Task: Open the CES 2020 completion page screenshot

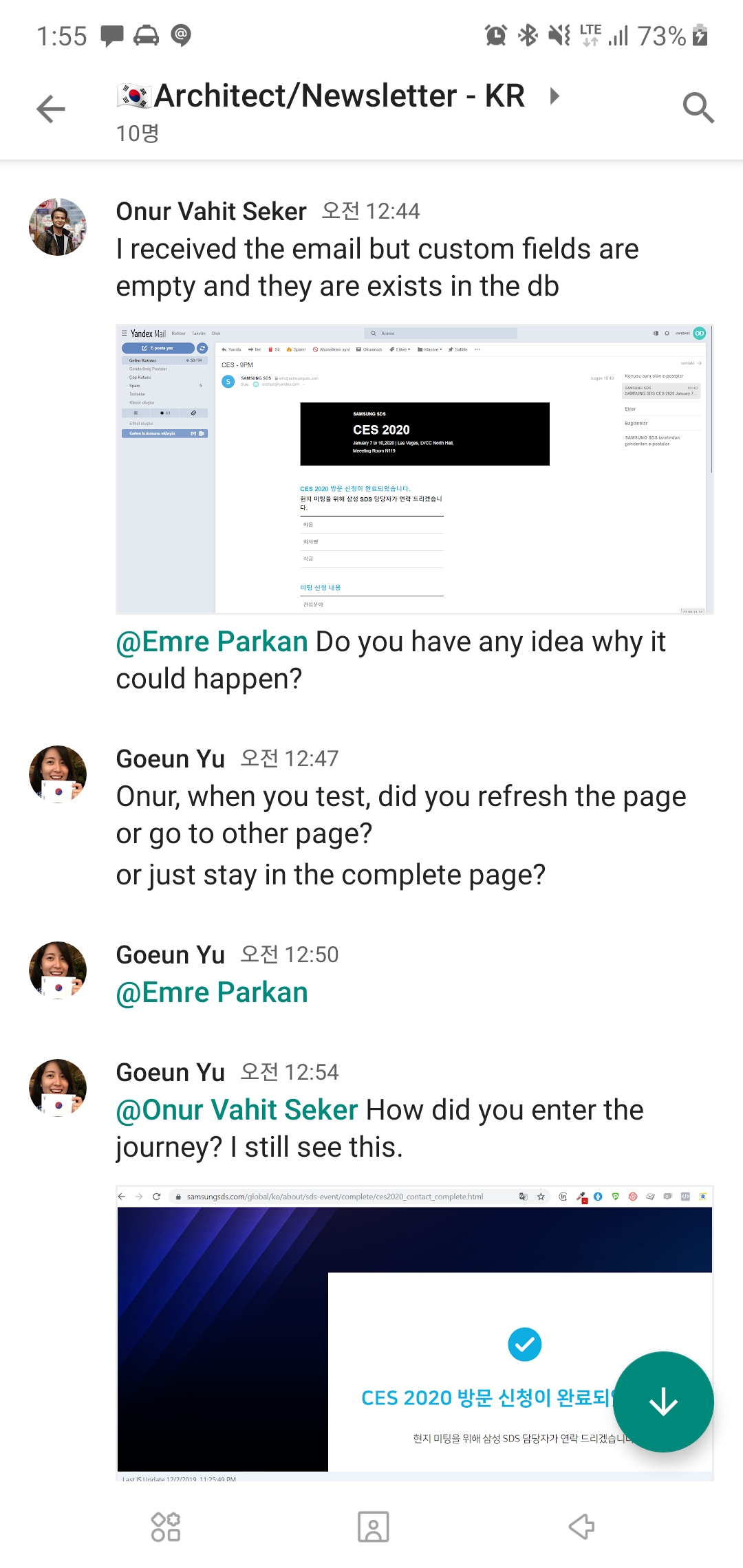Action: tap(415, 1333)
